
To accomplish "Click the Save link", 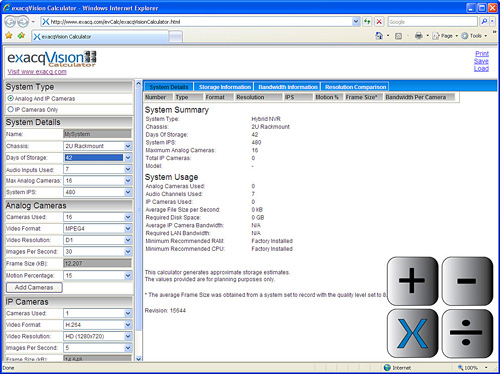I will click(x=481, y=61).
